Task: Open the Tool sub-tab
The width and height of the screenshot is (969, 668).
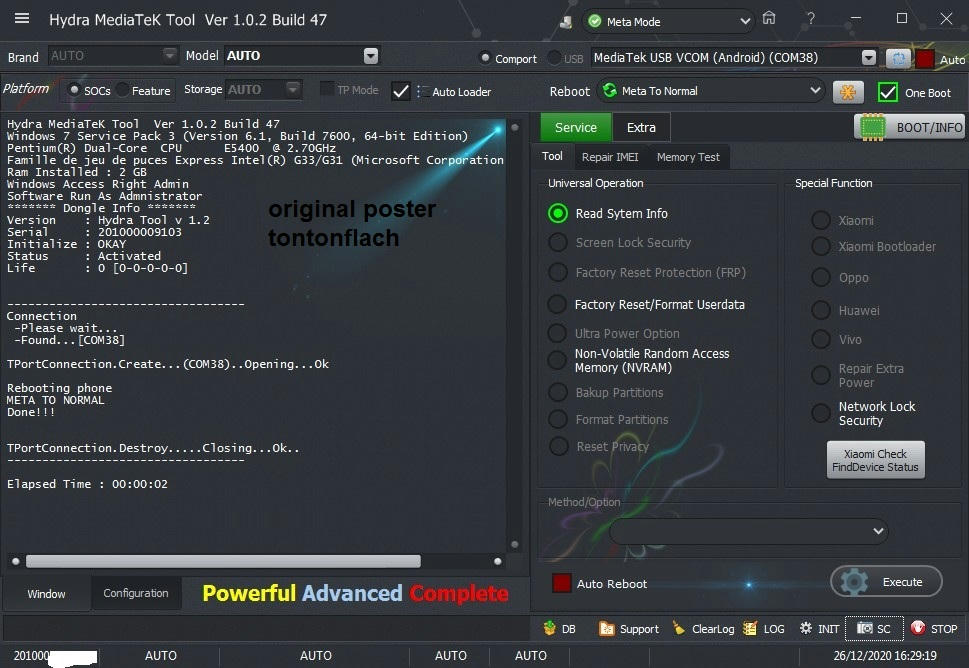Action: coord(552,157)
